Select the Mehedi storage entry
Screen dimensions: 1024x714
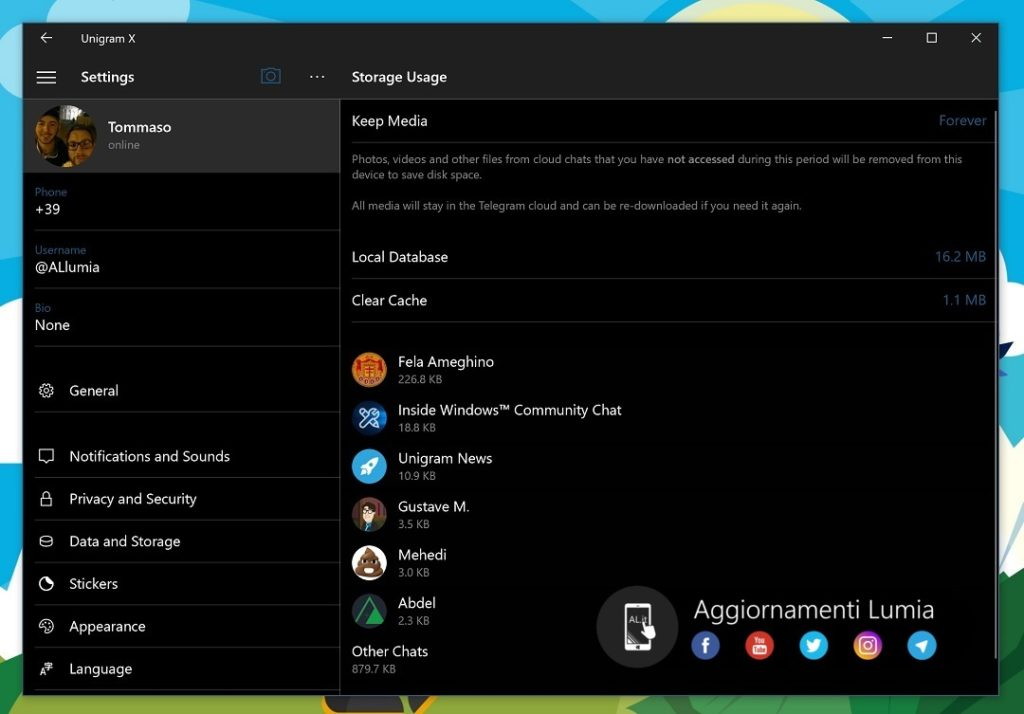tap(669, 562)
